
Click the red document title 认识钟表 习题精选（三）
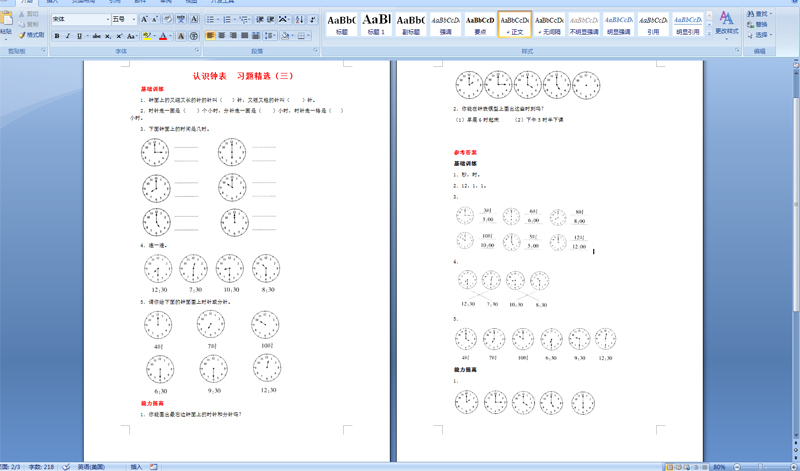243,76
